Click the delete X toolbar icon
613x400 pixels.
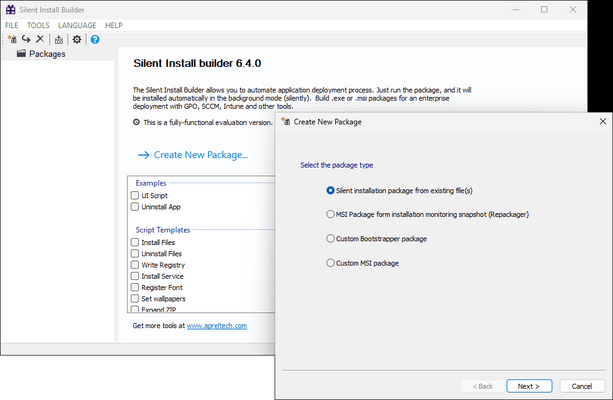point(40,39)
